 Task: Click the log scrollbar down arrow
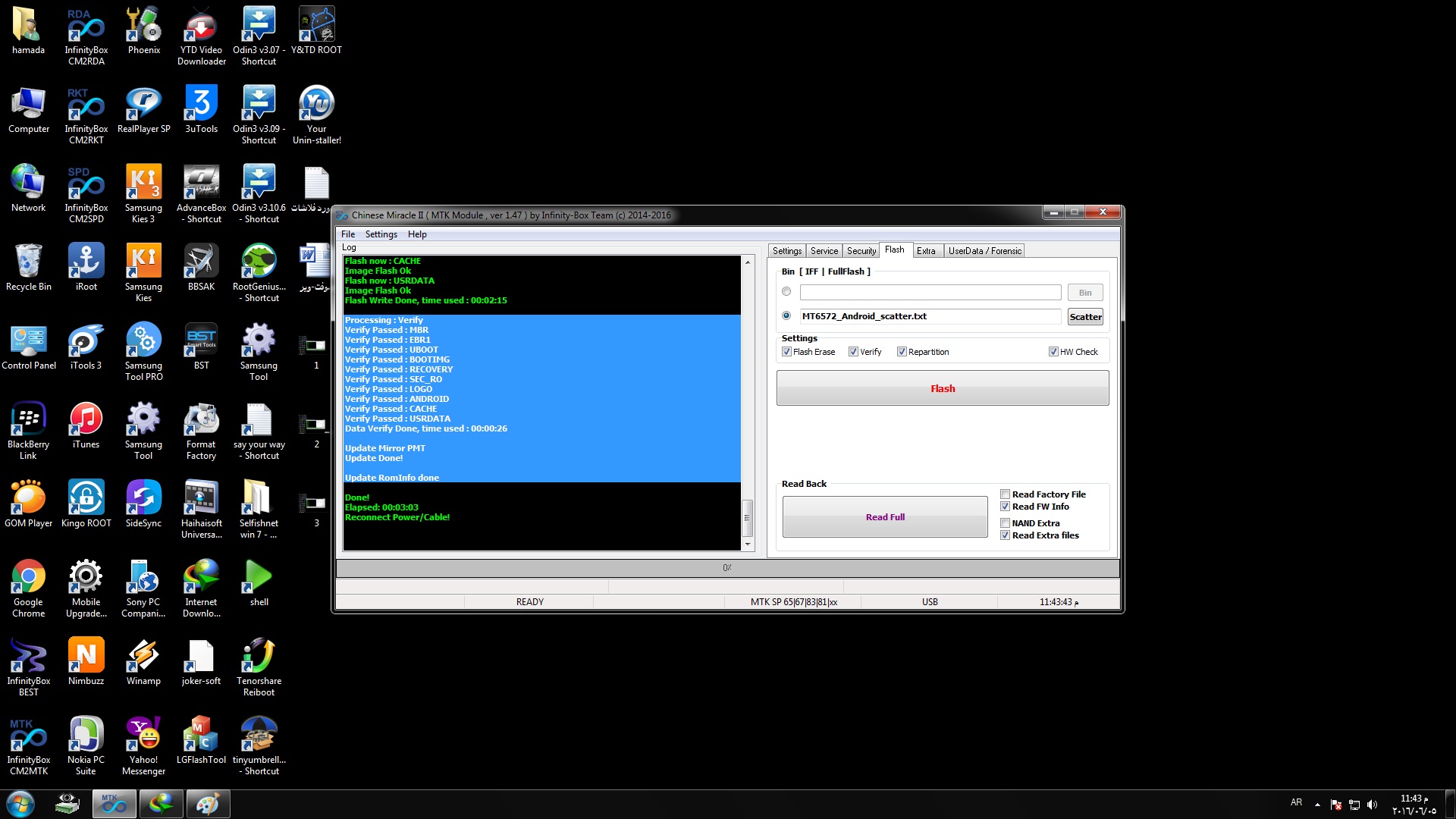748,544
